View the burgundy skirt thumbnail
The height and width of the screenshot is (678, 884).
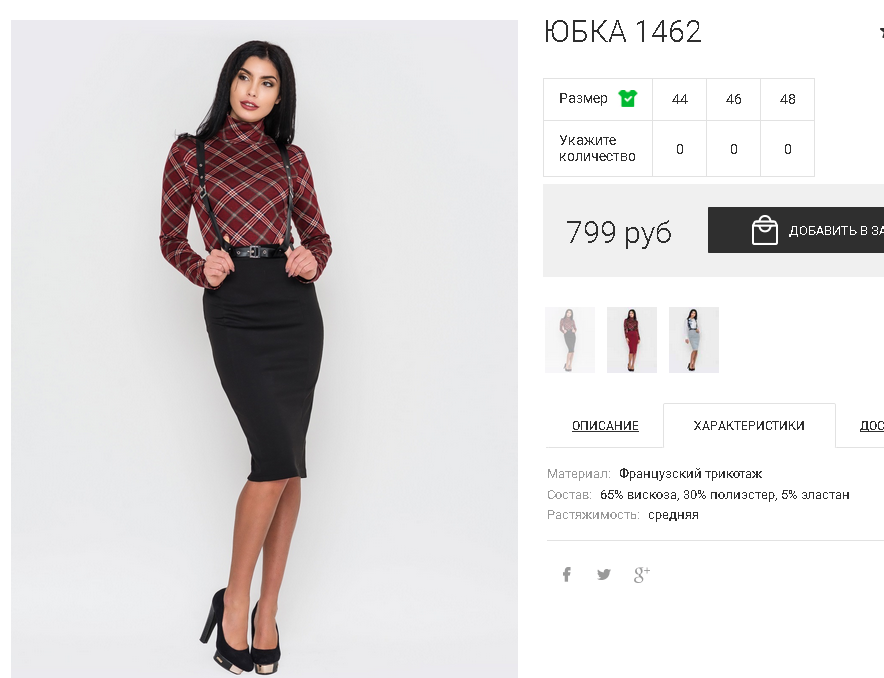632,340
